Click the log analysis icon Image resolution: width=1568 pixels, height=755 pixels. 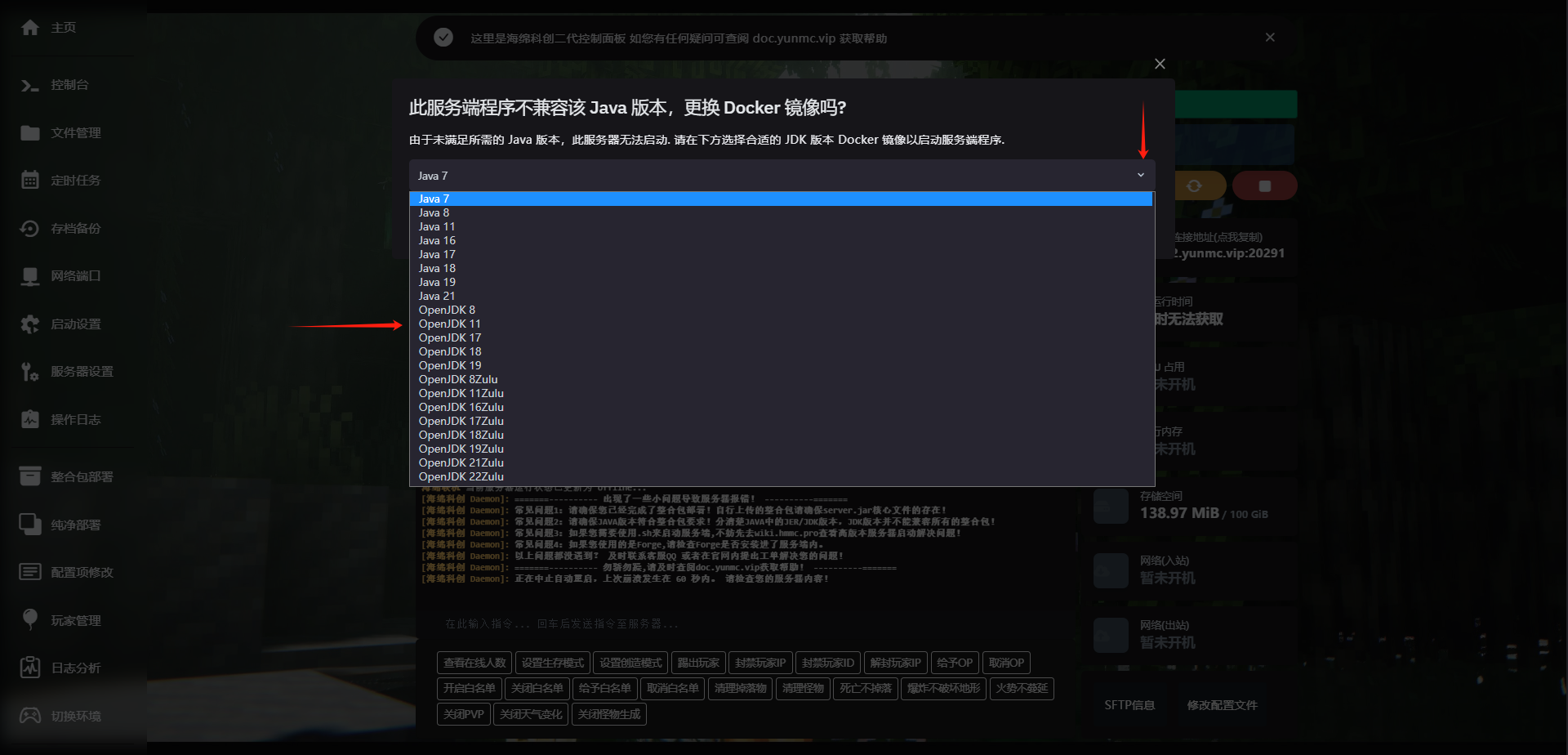tap(30, 668)
